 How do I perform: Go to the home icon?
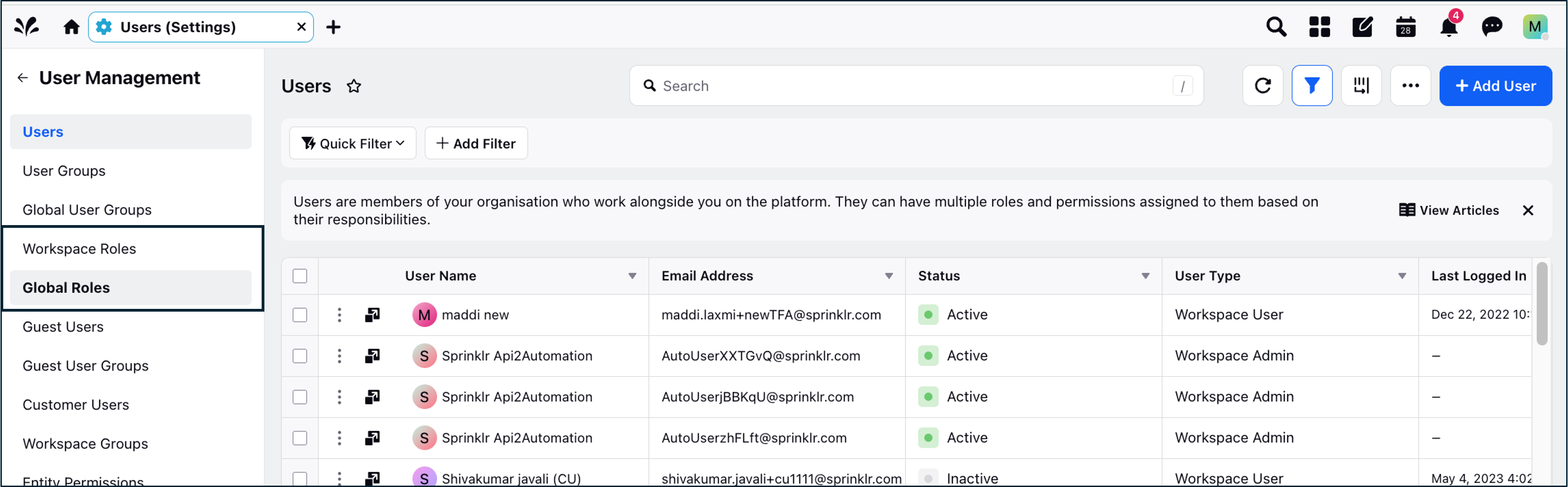(71, 27)
